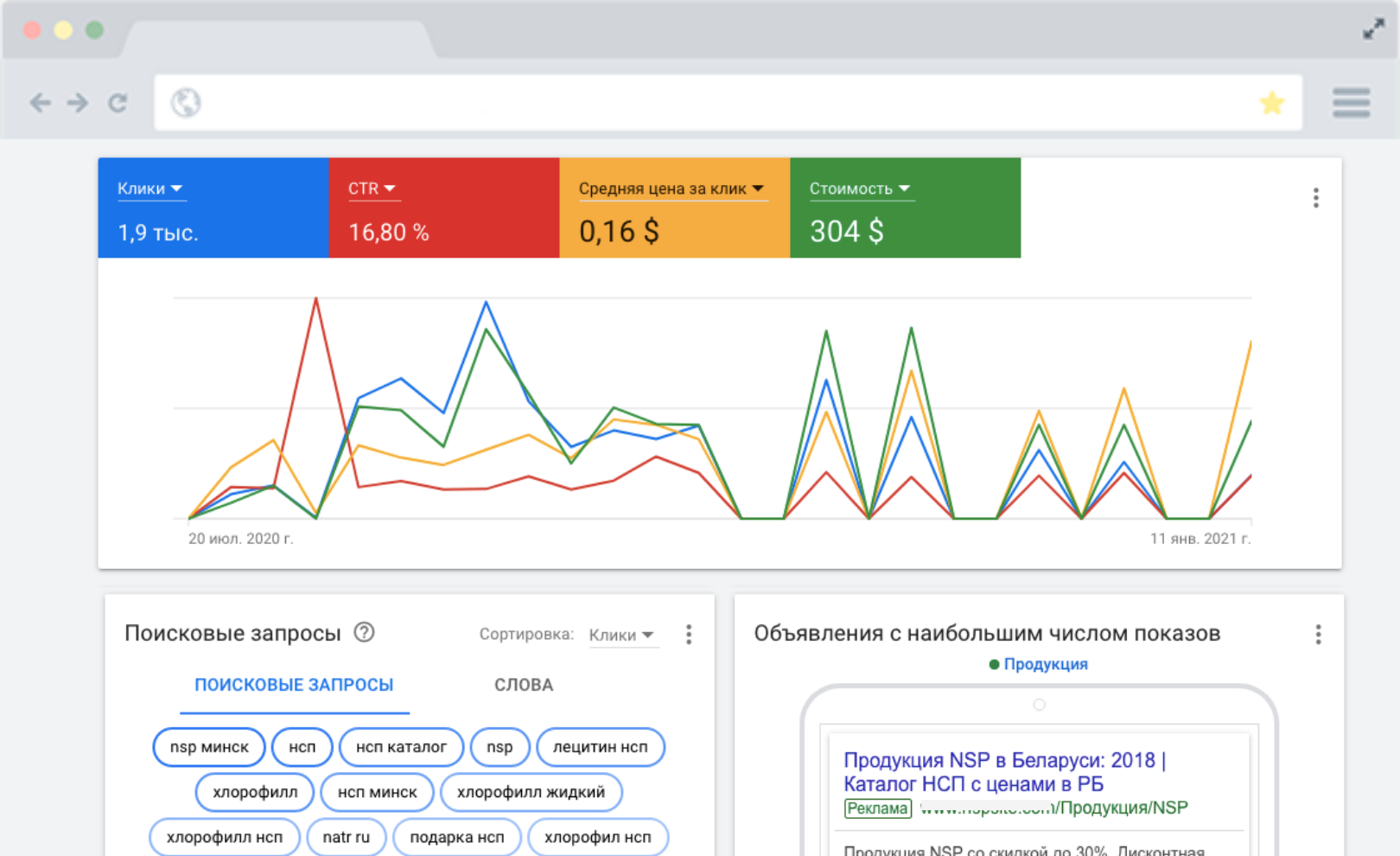Switch to the СЛОВА tab

click(524, 685)
